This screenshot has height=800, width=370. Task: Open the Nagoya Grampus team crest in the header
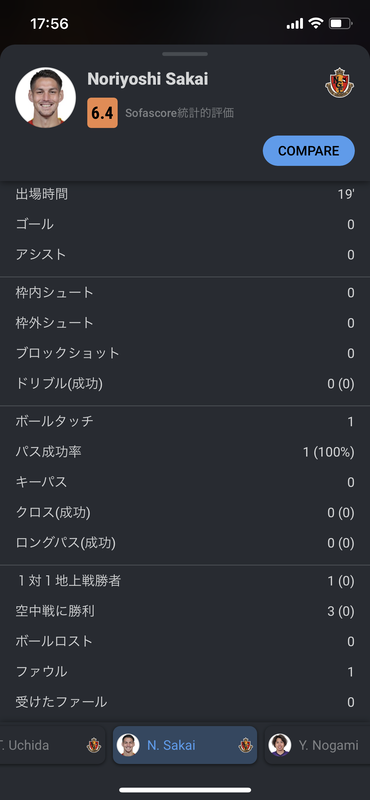339,83
